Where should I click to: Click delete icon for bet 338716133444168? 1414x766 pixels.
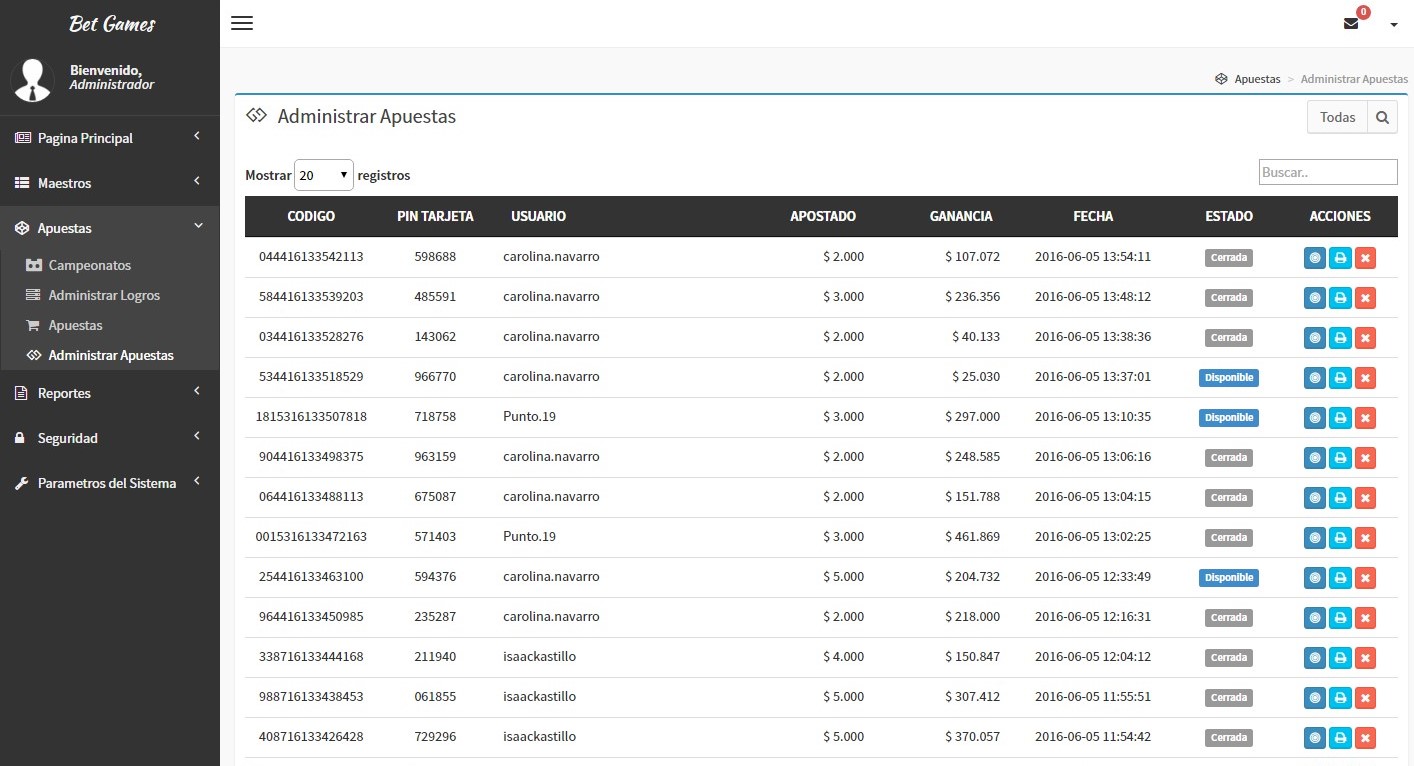click(x=1365, y=658)
